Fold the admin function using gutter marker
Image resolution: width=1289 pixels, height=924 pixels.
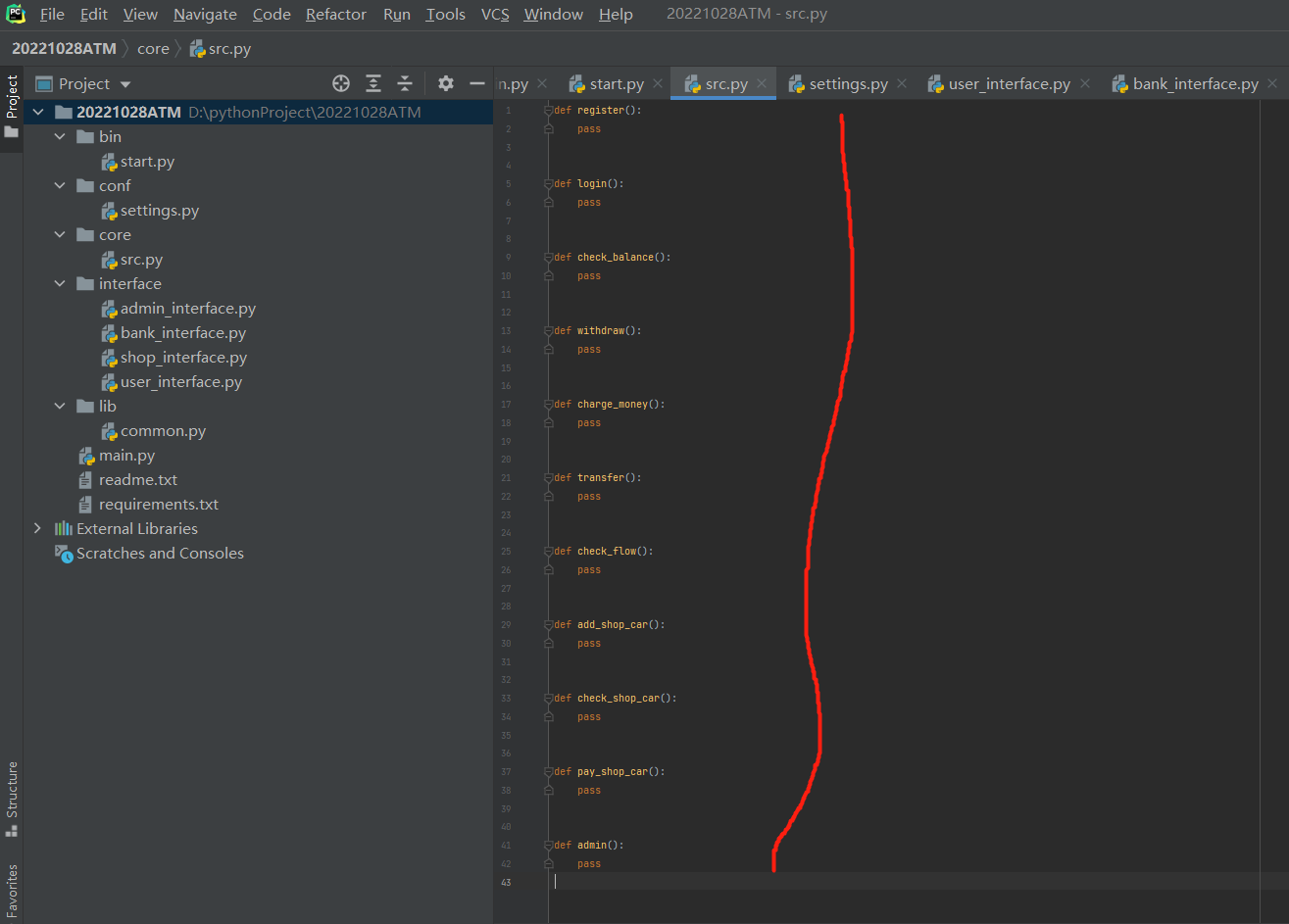click(x=549, y=846)
